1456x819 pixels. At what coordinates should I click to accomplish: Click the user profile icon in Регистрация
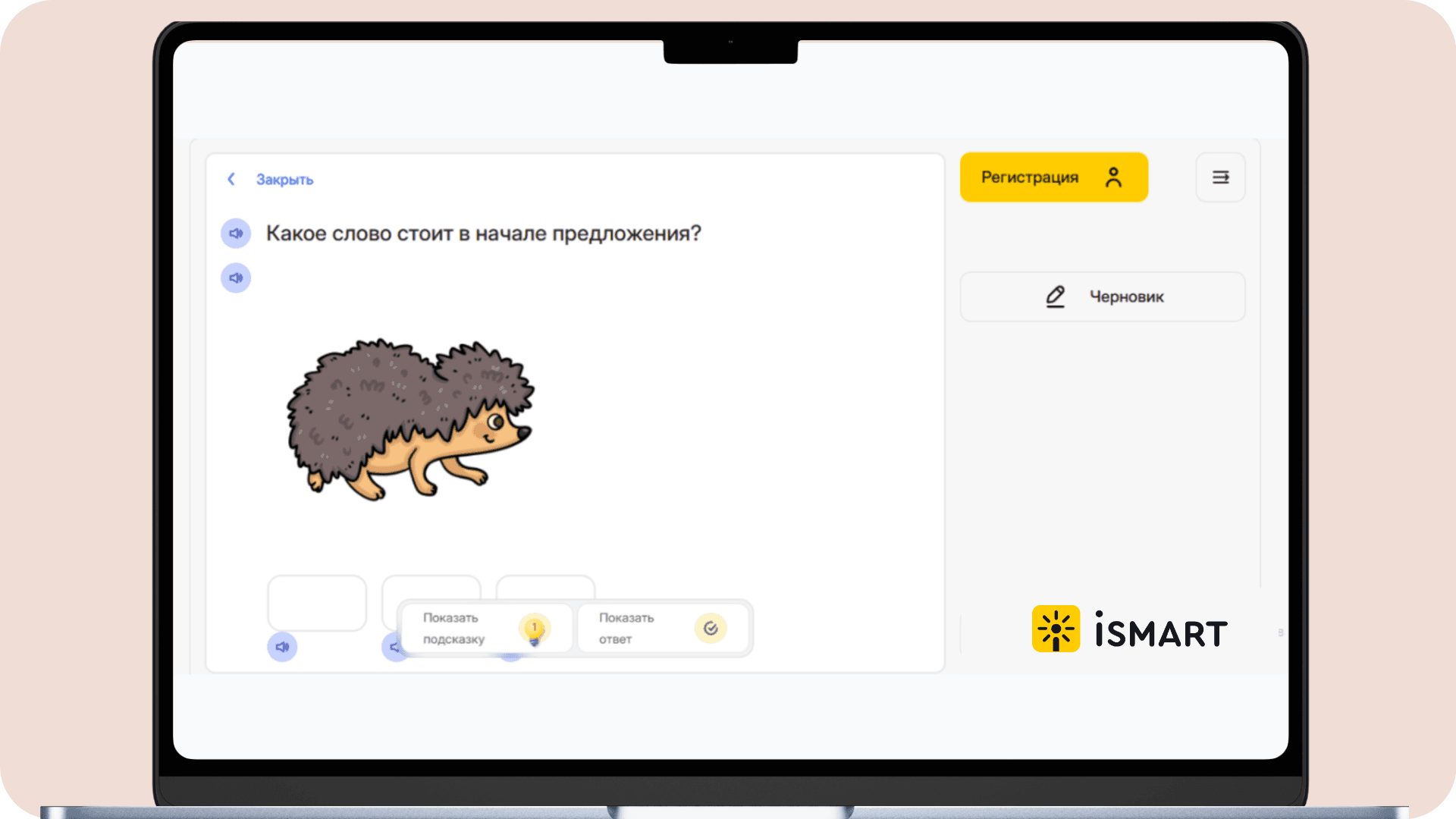(1113, 177)
